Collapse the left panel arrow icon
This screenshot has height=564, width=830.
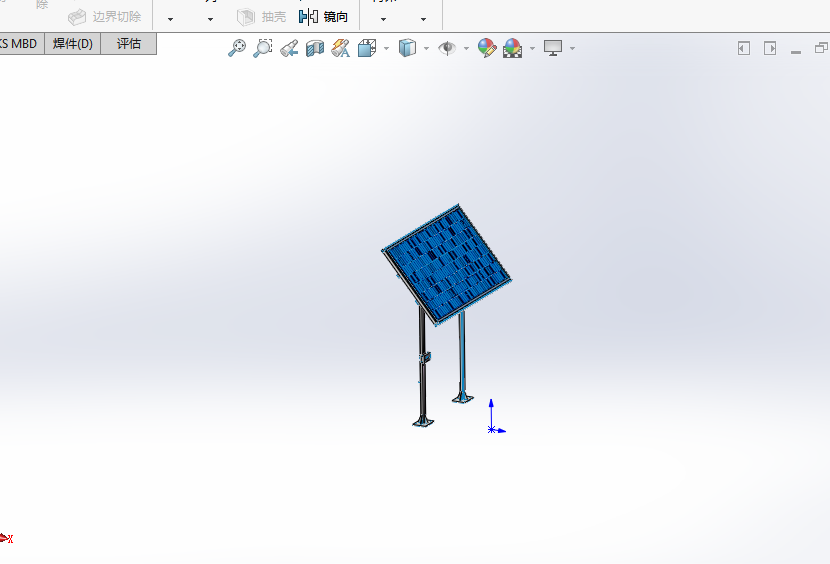coord(744,48)
